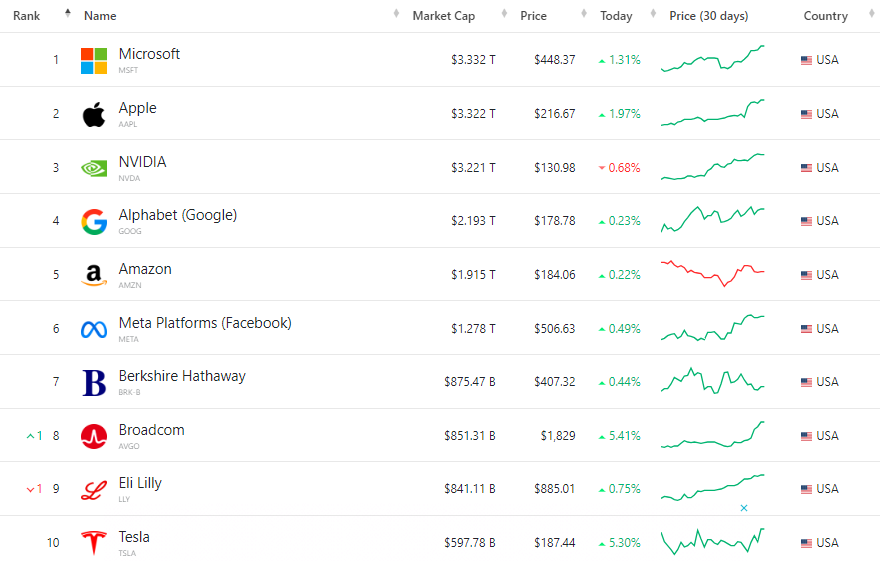
Task: Click the green up triangle beside 5.41%
Action: point(602,437)
